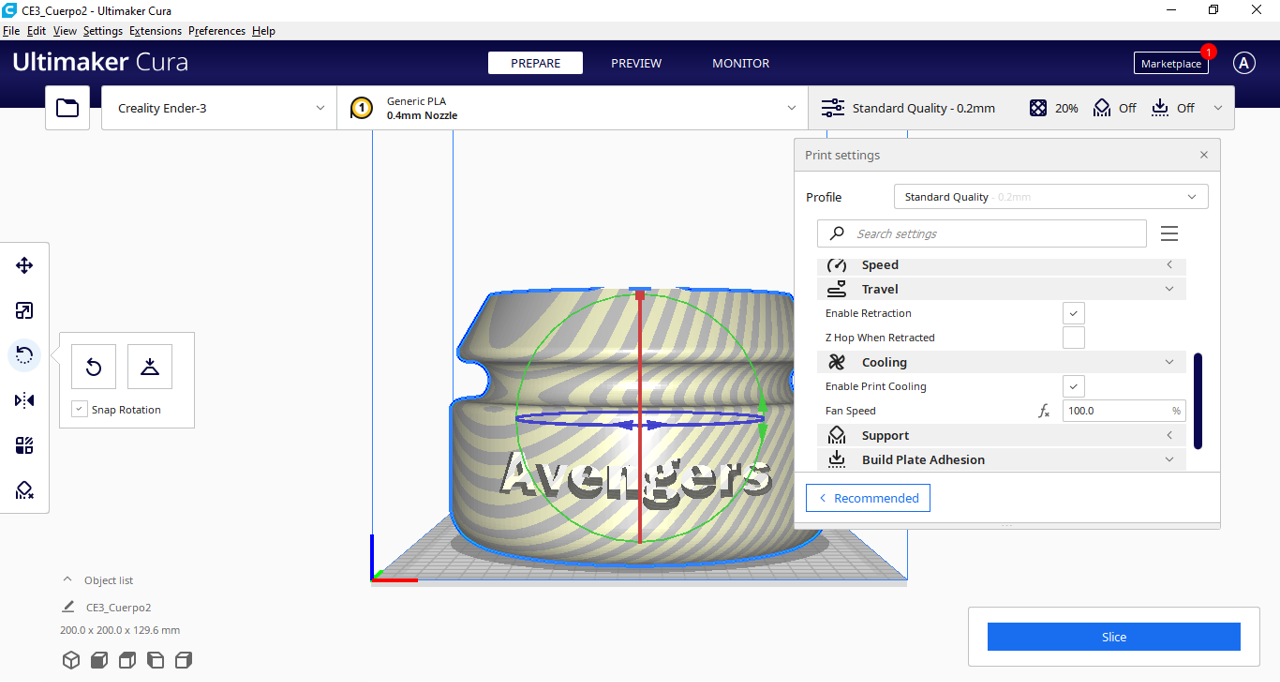Viewport: 1280px width, 682px height.
Task: Open the Extensions menu
Action: click(x=155, y=31)
